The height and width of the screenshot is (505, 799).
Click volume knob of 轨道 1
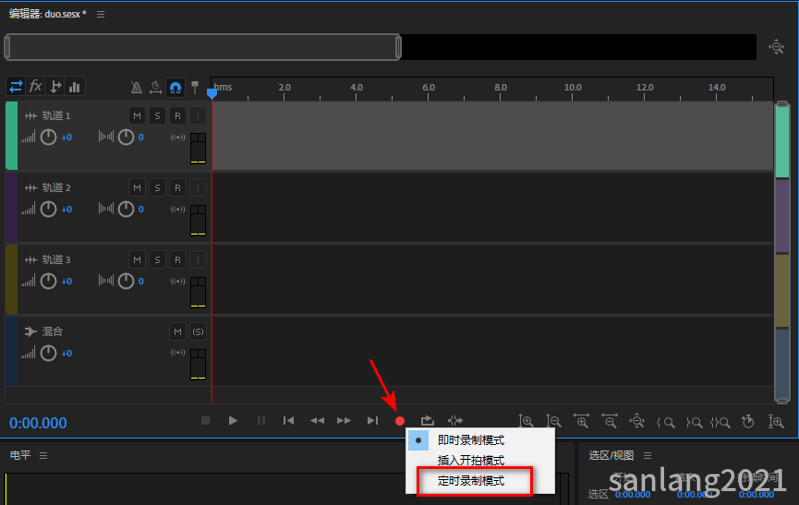pos(48,137)
